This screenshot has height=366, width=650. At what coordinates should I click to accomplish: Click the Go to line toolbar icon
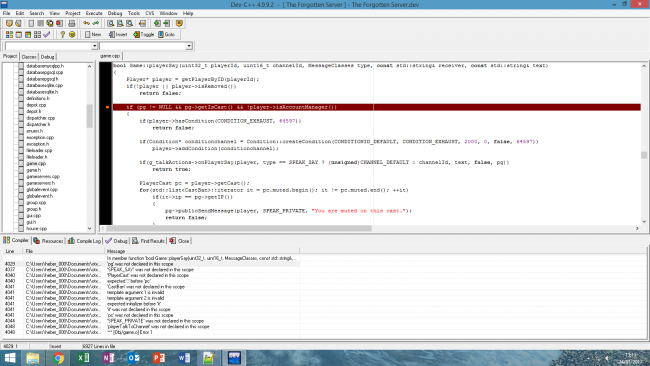[x=142, y=24]
